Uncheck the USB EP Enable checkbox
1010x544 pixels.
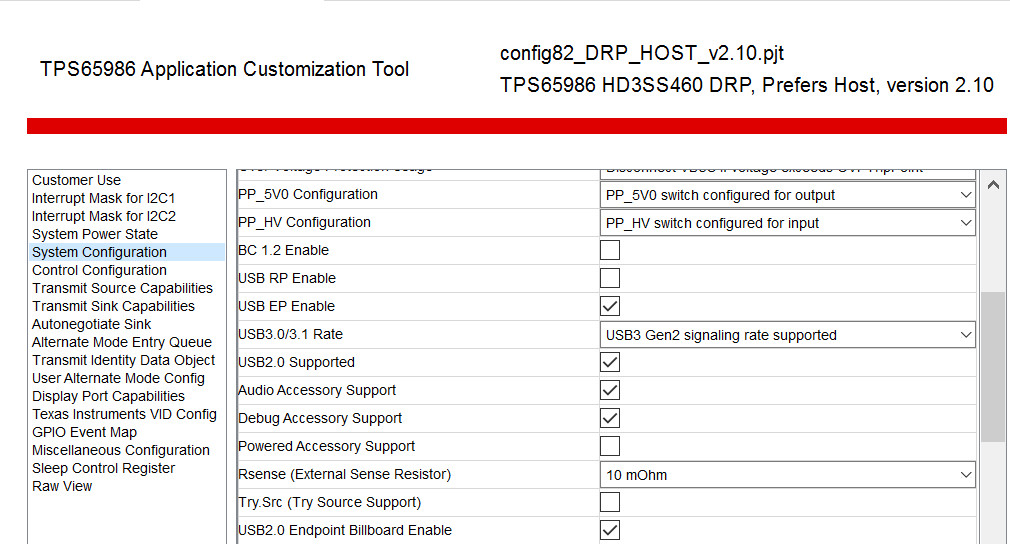(609, 306)
